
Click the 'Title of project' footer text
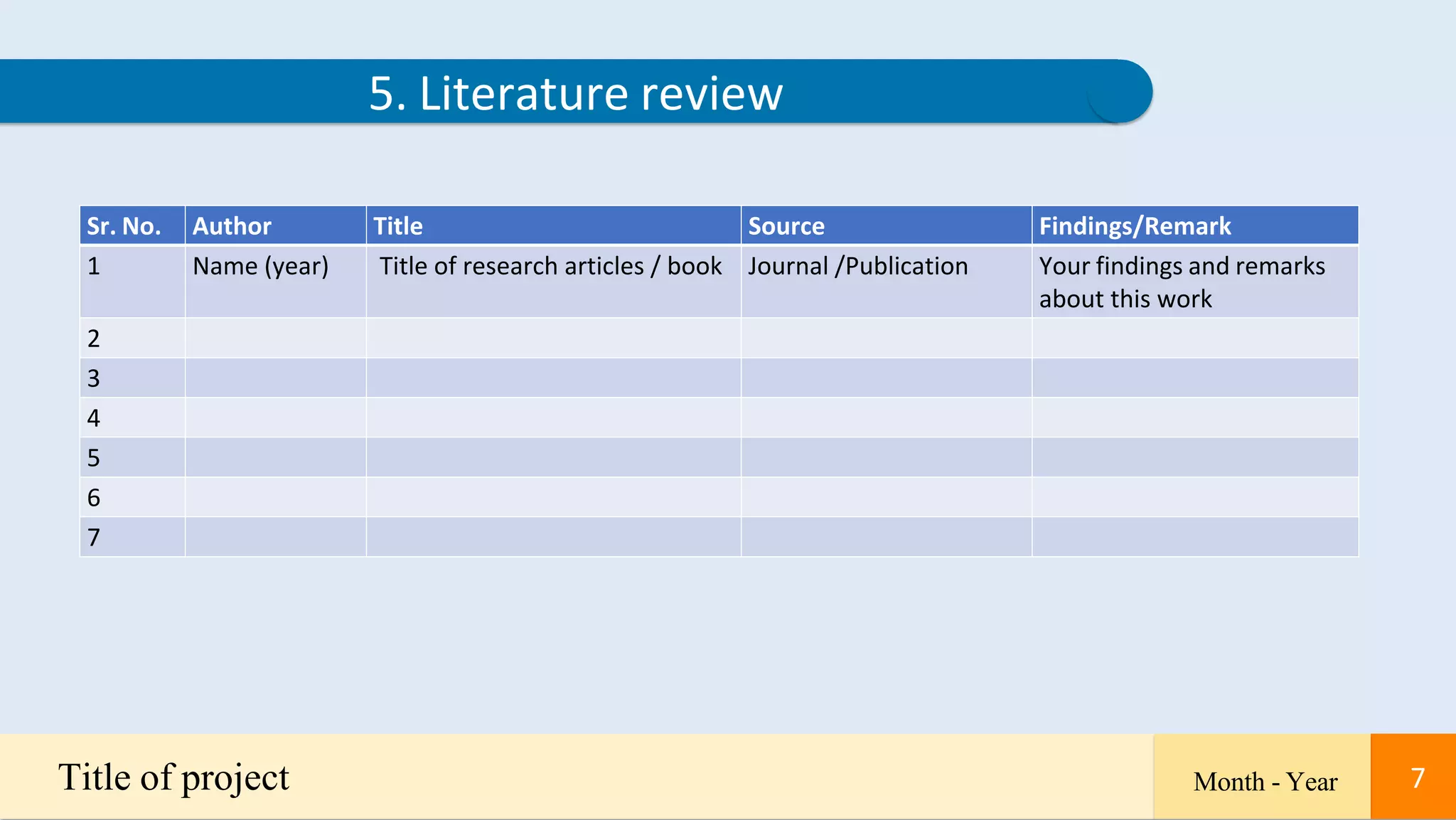coord(173,777)
